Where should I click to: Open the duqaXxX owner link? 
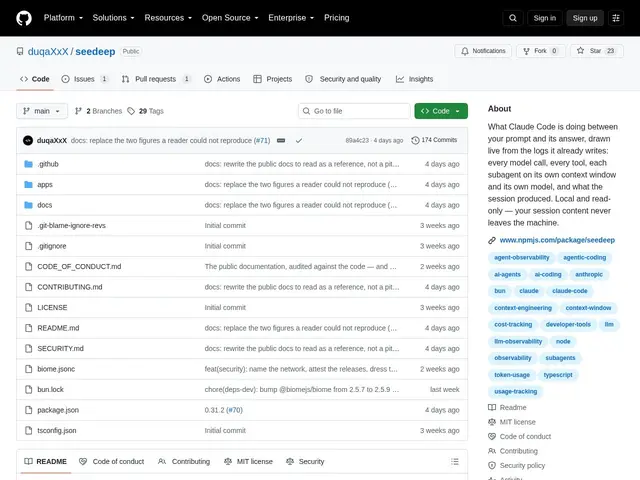coord(48,51)
